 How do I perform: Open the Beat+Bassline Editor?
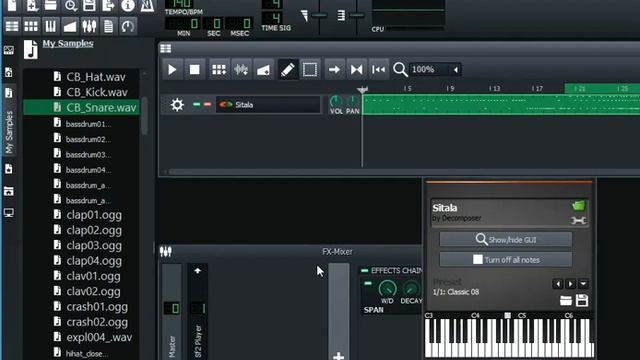31,27
